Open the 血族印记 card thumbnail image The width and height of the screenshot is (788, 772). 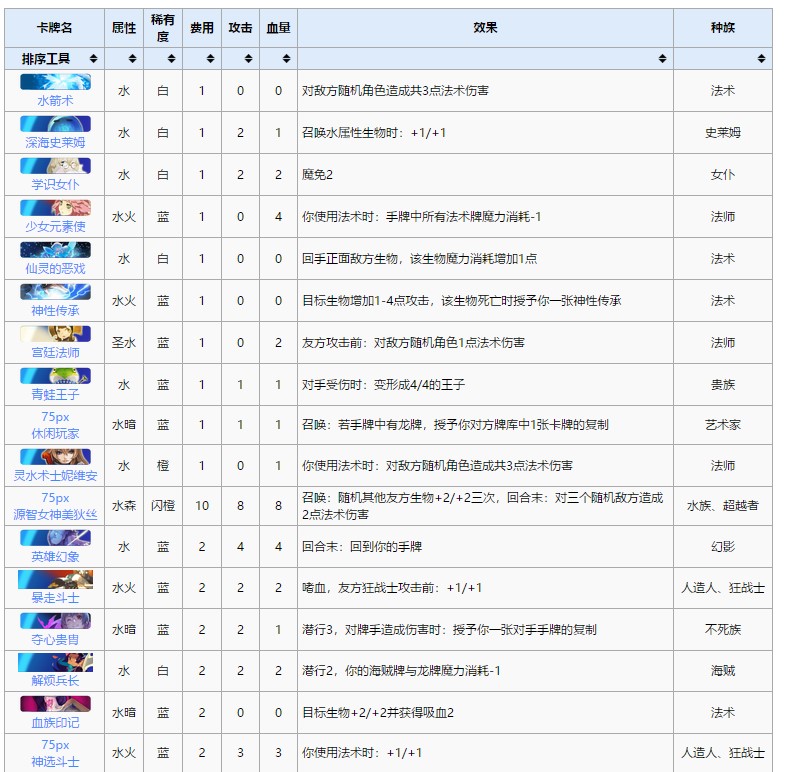pyautogui.click(x=55, y=704)
